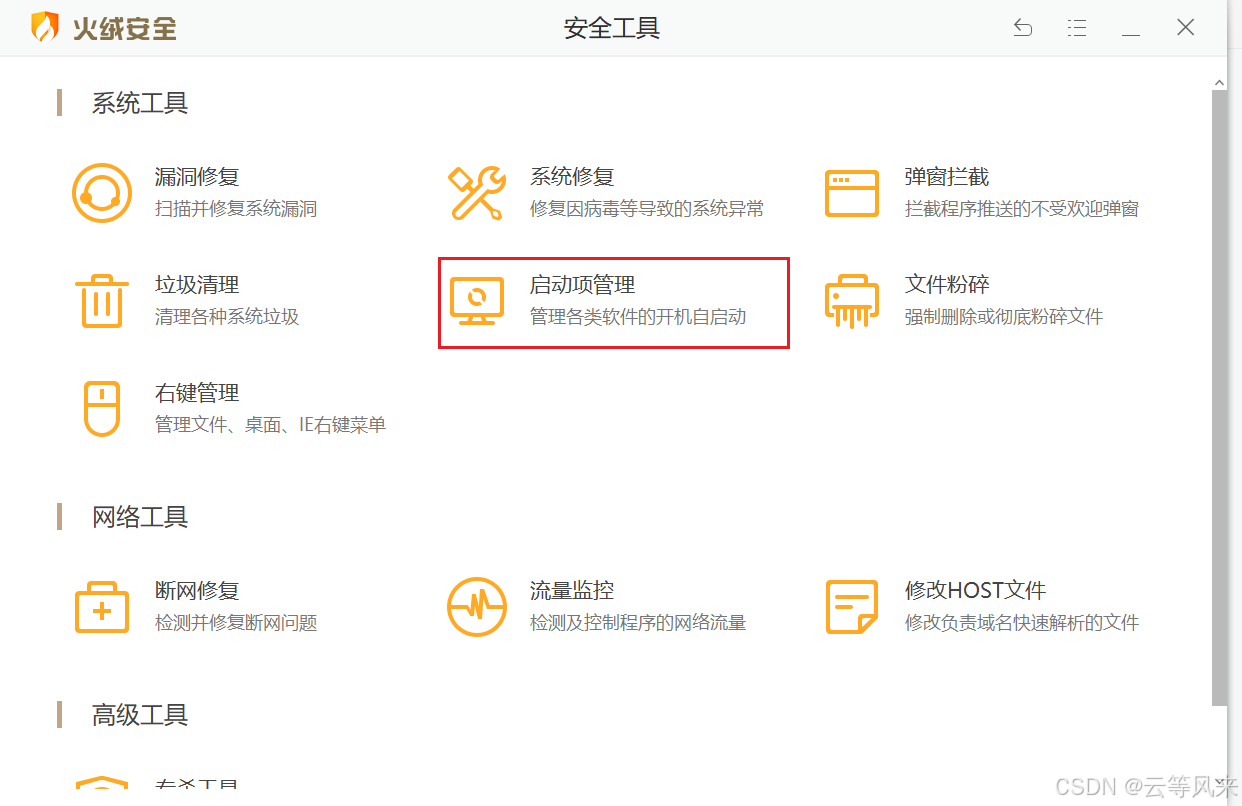Click the 断网修复 first-aid kit icon
1242x806 pixels.
(x=102, y=607)
